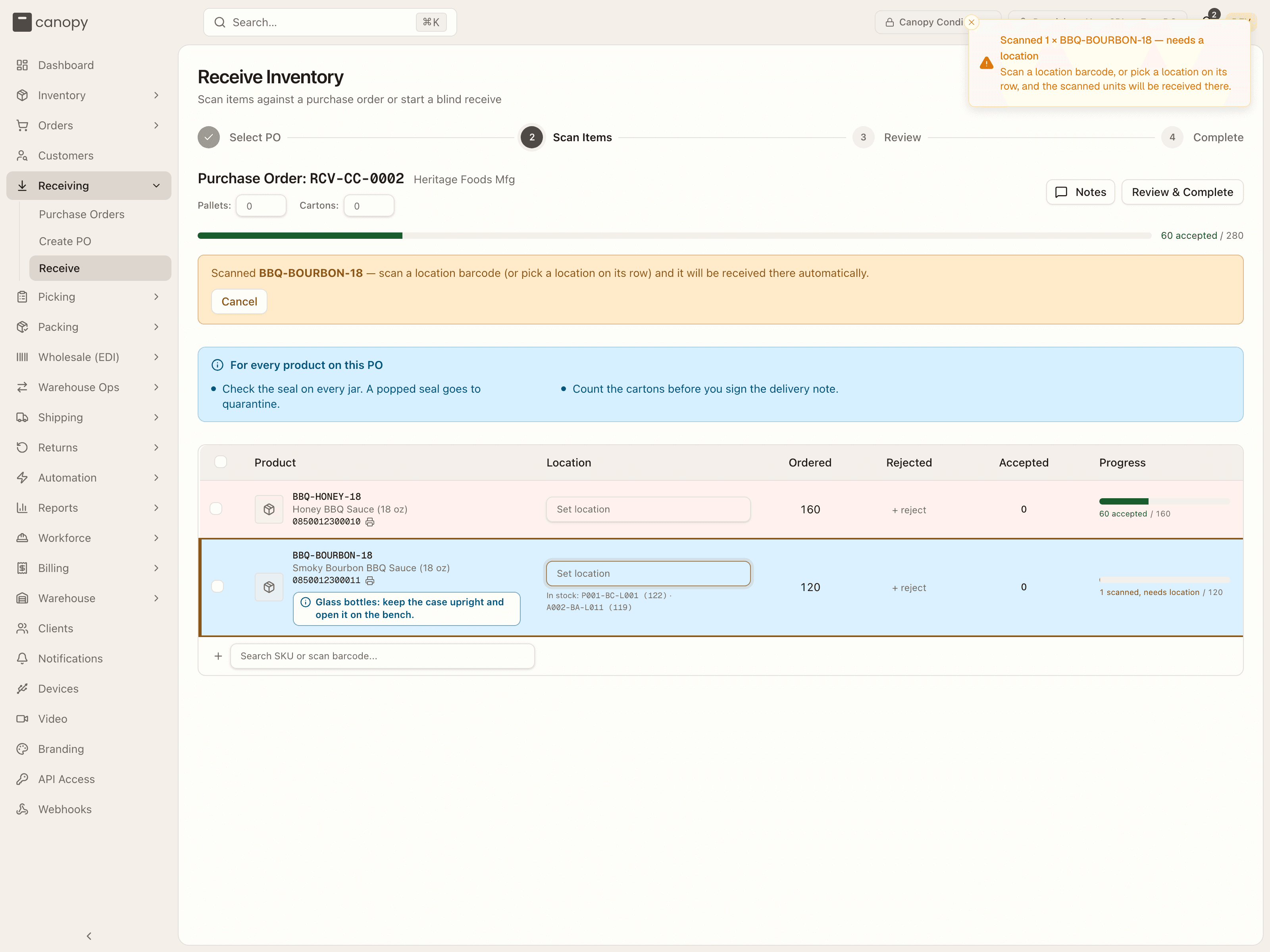This screenshot has height=952, width=1270.
Task: Cancel the pending BBQ-BOURBON-18 scan
Action: pyautogui.click(x=239, y=302)
